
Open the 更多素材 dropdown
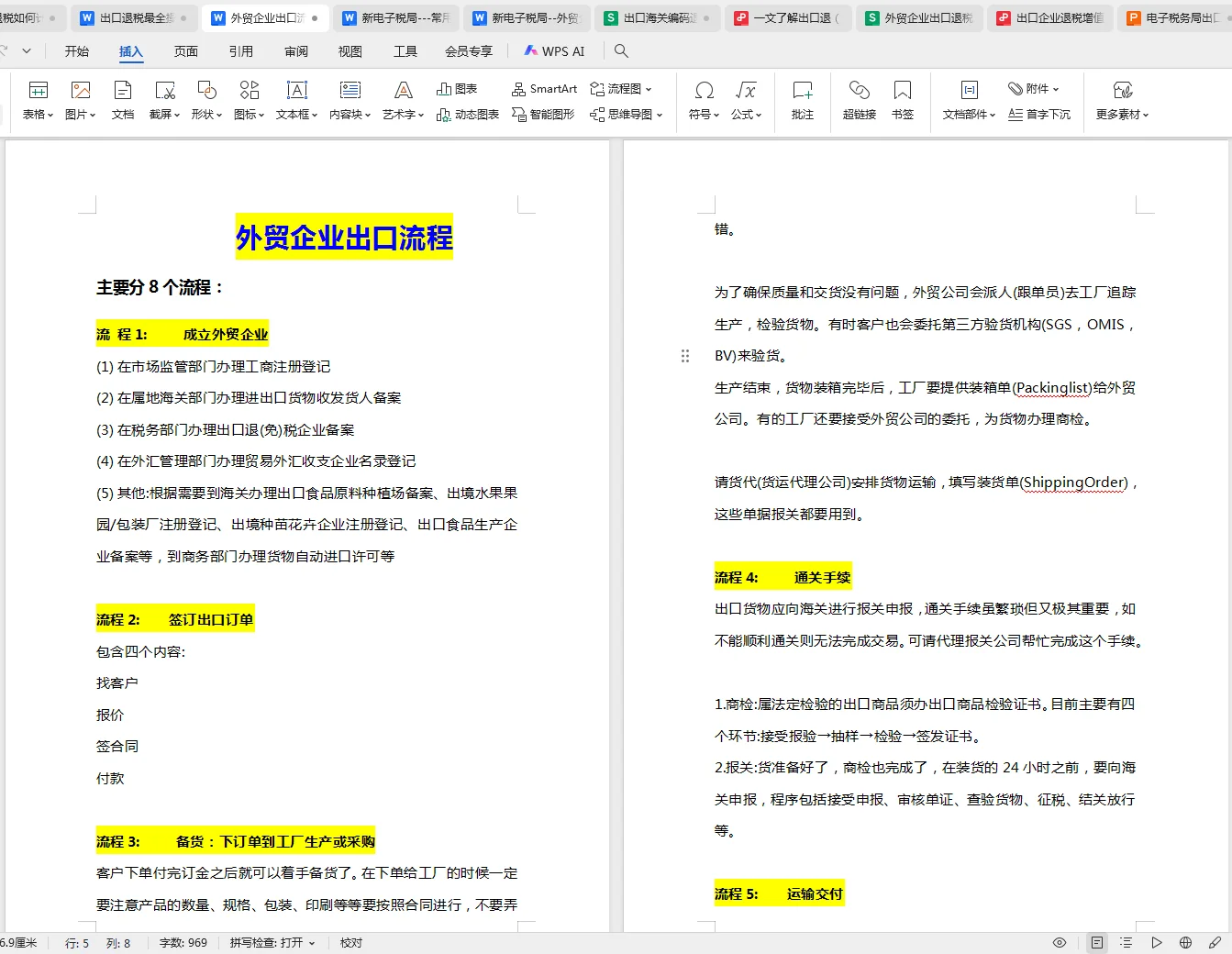1123,99
